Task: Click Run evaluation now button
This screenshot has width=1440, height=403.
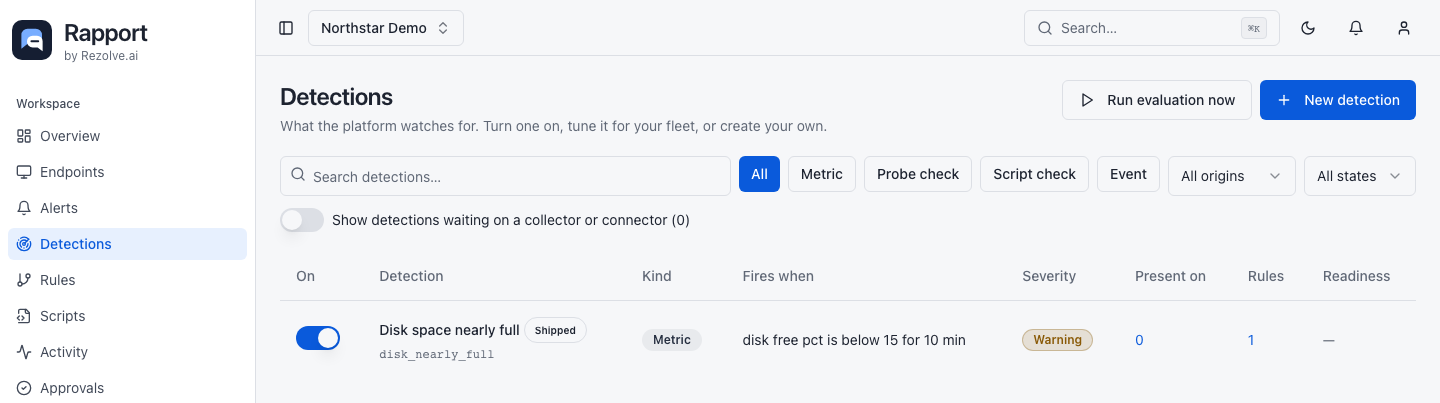Action: click(1157, 100)
